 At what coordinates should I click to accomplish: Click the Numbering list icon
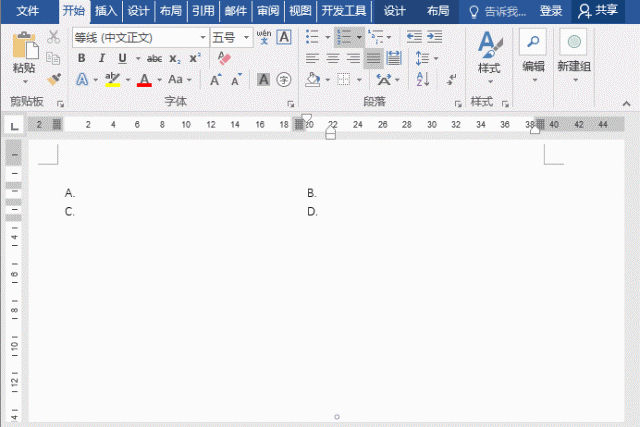pyautogui.click(x=344, y=37)
